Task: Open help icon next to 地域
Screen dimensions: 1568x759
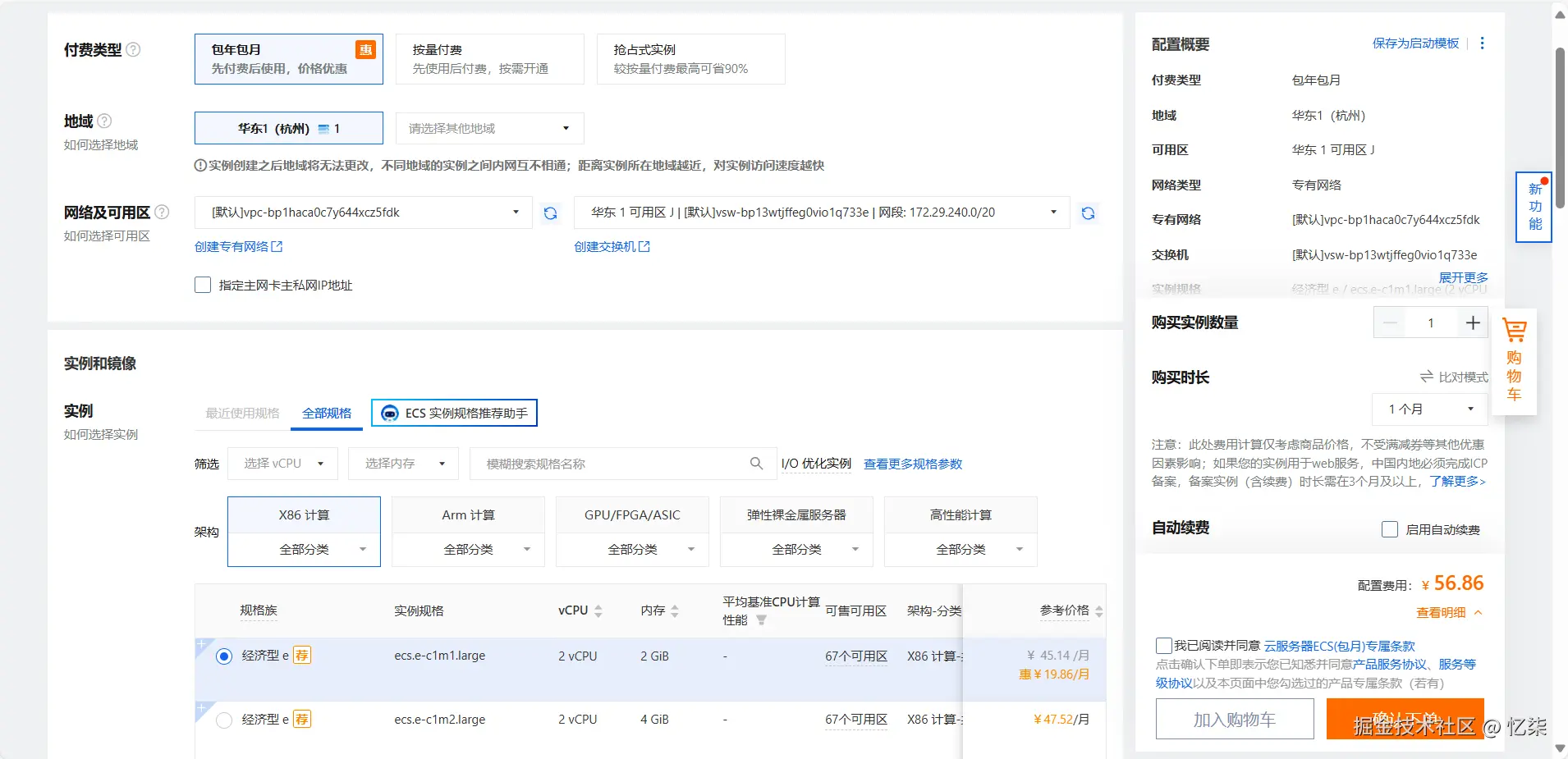Action: (x=104, y=121)
